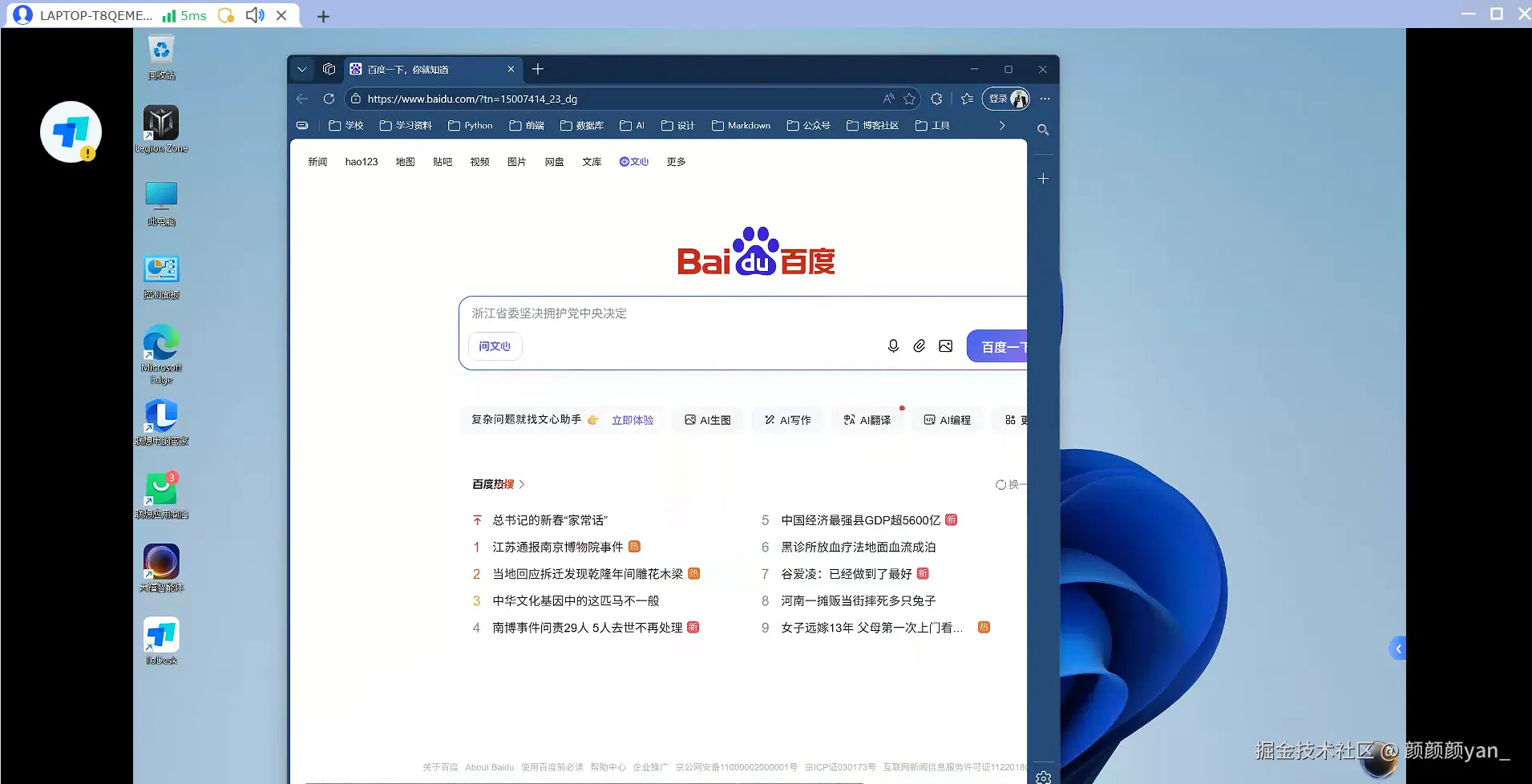Mute remote audio via the speaker icon
The image size is (1532, 784).
click(255, 15)
